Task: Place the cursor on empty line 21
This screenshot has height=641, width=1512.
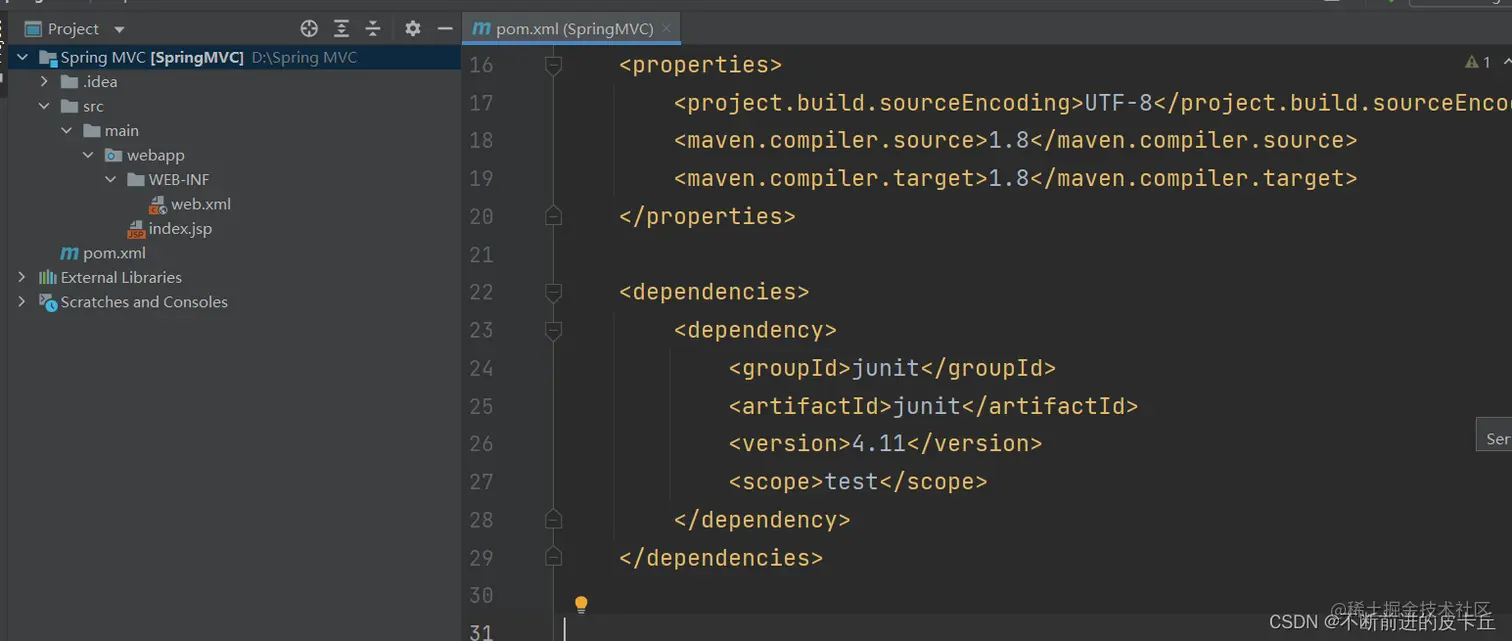Action: pyautogui.click(x=1040, y=254)
